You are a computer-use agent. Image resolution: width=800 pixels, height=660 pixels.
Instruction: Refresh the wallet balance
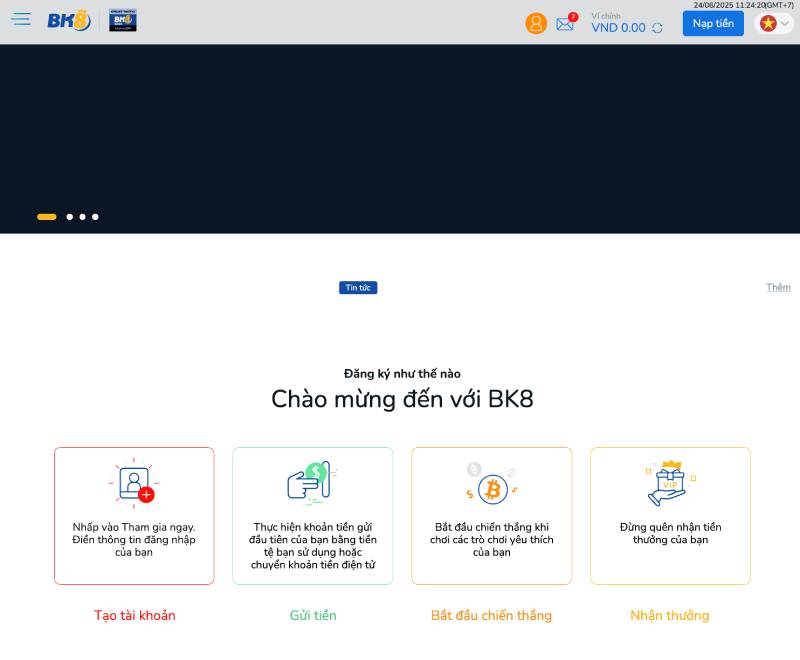(657, 28)
